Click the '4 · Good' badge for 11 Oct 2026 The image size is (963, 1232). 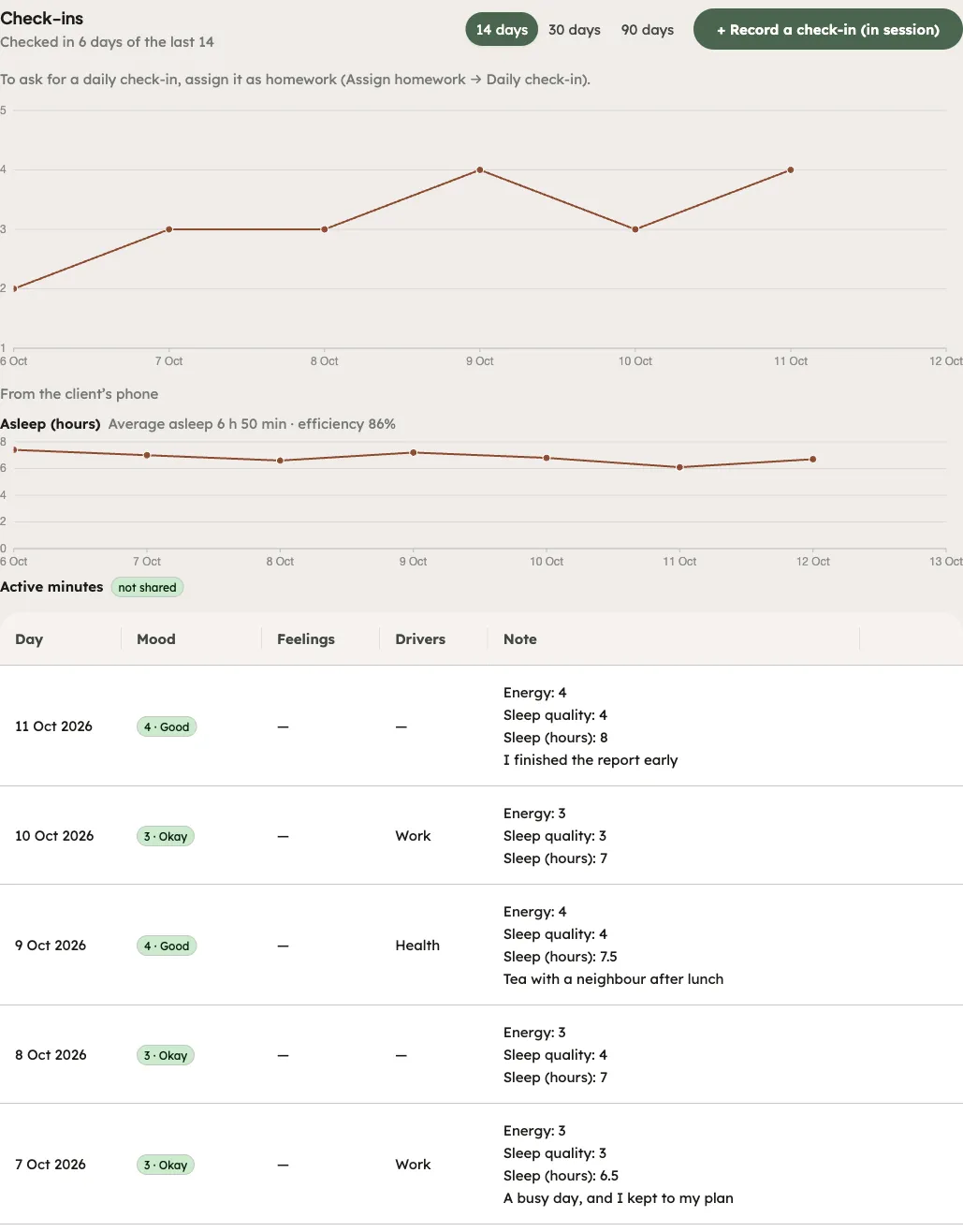[167, 726]
